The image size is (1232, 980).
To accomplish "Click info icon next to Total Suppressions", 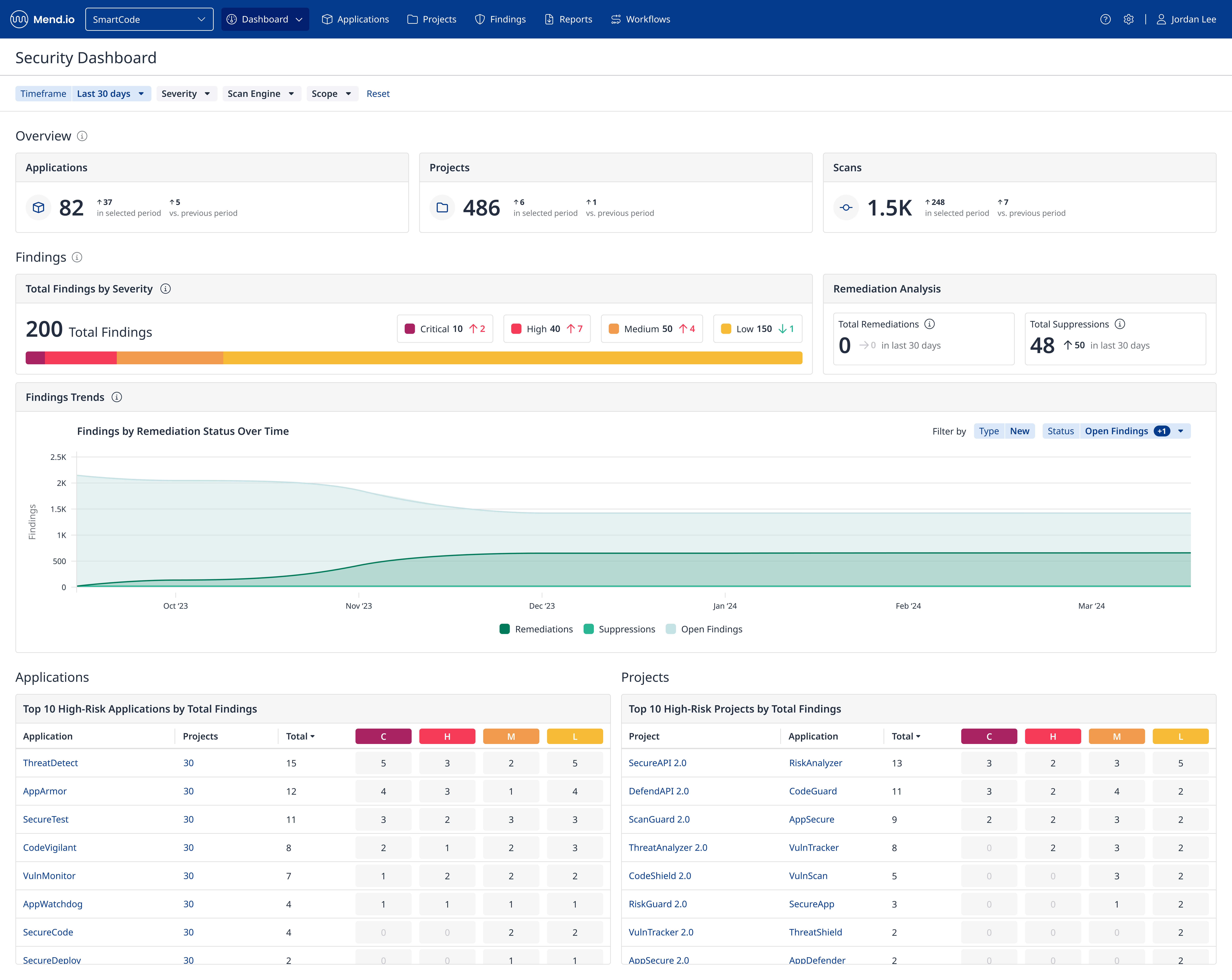I will pyautogui.click(x=1120, y=324).
